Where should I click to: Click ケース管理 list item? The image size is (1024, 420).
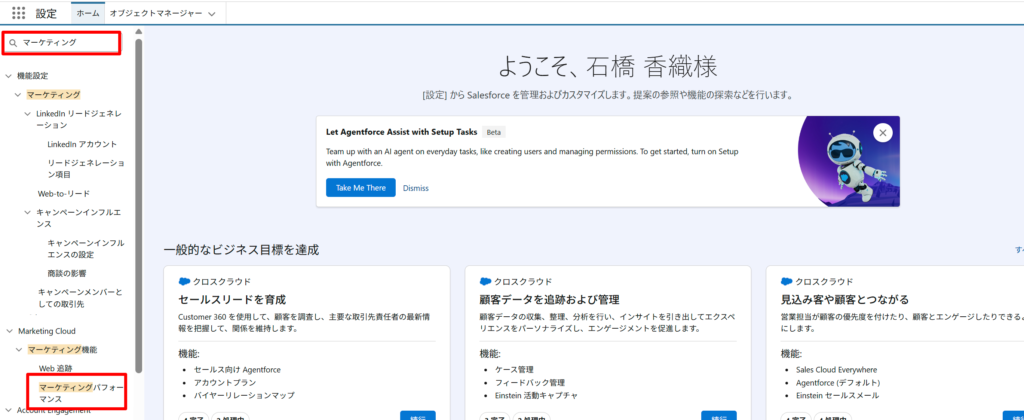coord(515,370)
